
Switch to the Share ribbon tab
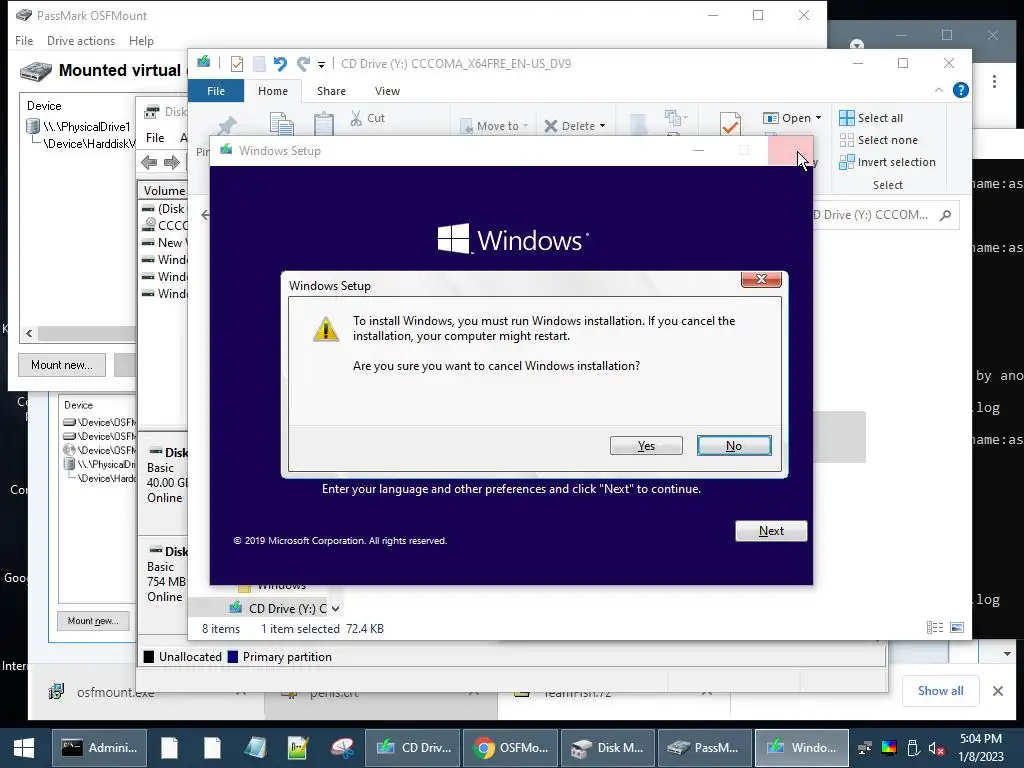point(331,91)
